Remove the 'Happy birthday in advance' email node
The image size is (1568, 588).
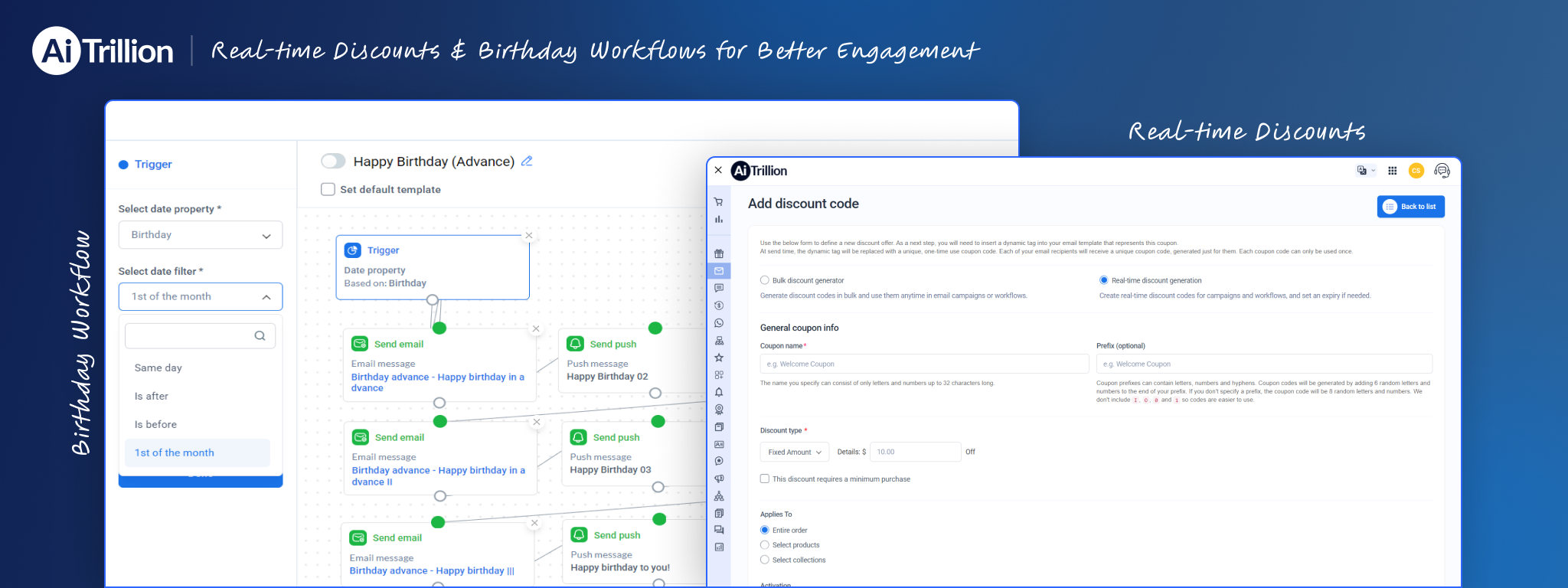point(536,328)
